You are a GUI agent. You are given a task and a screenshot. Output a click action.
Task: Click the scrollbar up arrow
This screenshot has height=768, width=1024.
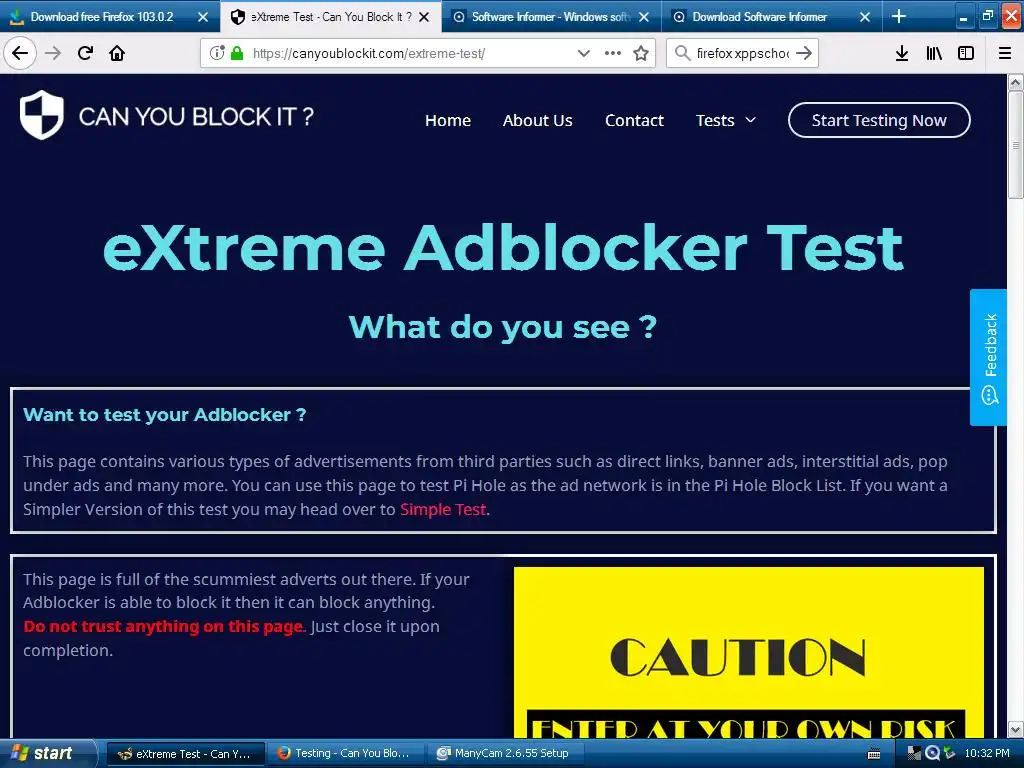click(x=1016, y=82)
